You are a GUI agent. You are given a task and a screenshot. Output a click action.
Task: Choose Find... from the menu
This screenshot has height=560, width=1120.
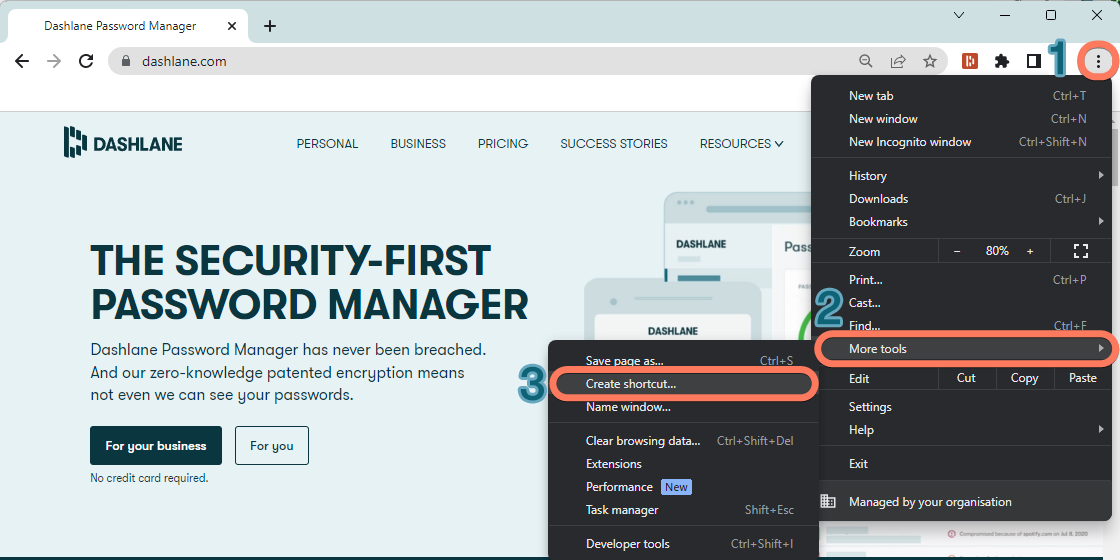coord(961,326)
